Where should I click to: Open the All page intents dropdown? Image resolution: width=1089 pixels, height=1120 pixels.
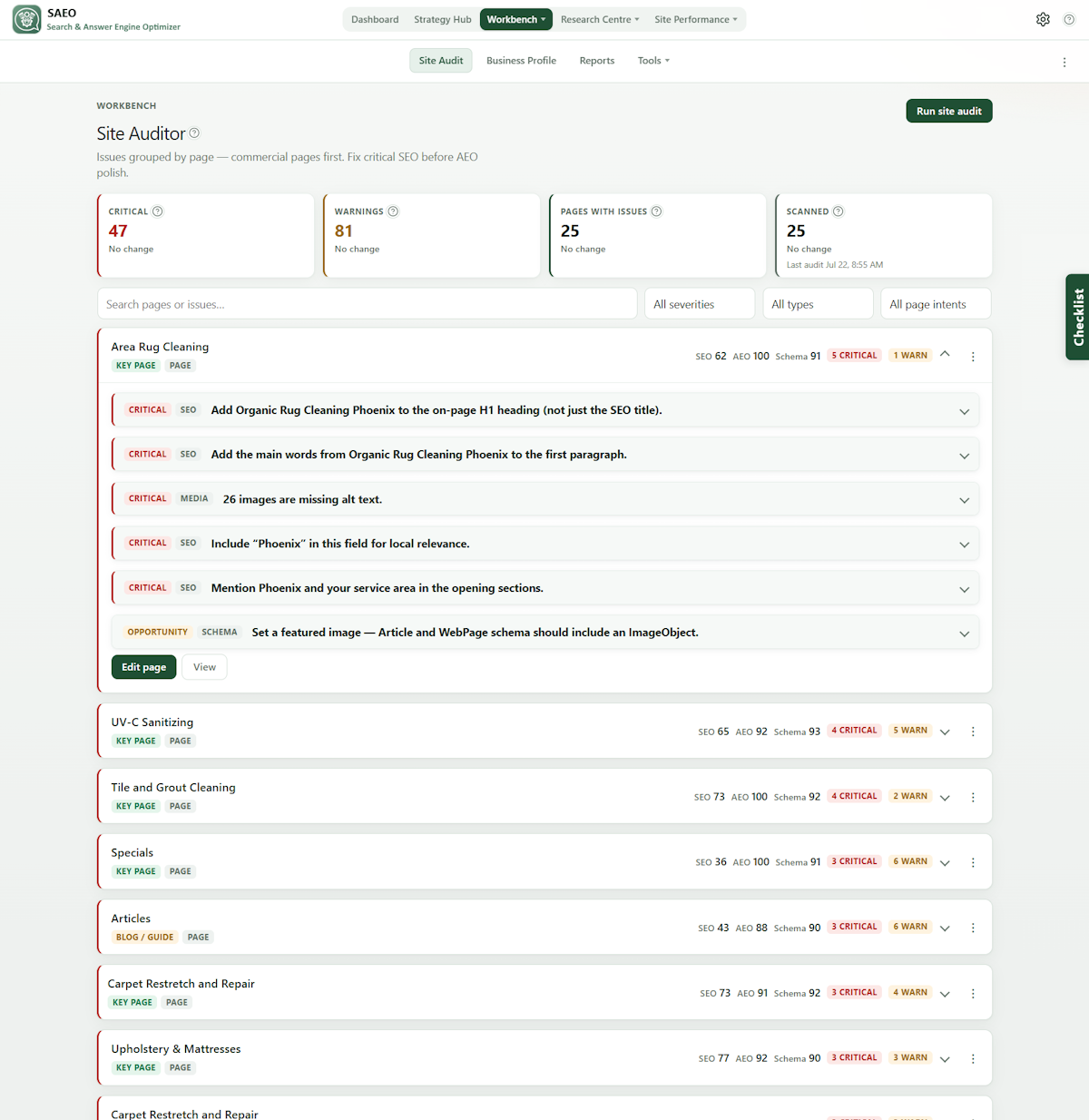click(x=936, y=304)
